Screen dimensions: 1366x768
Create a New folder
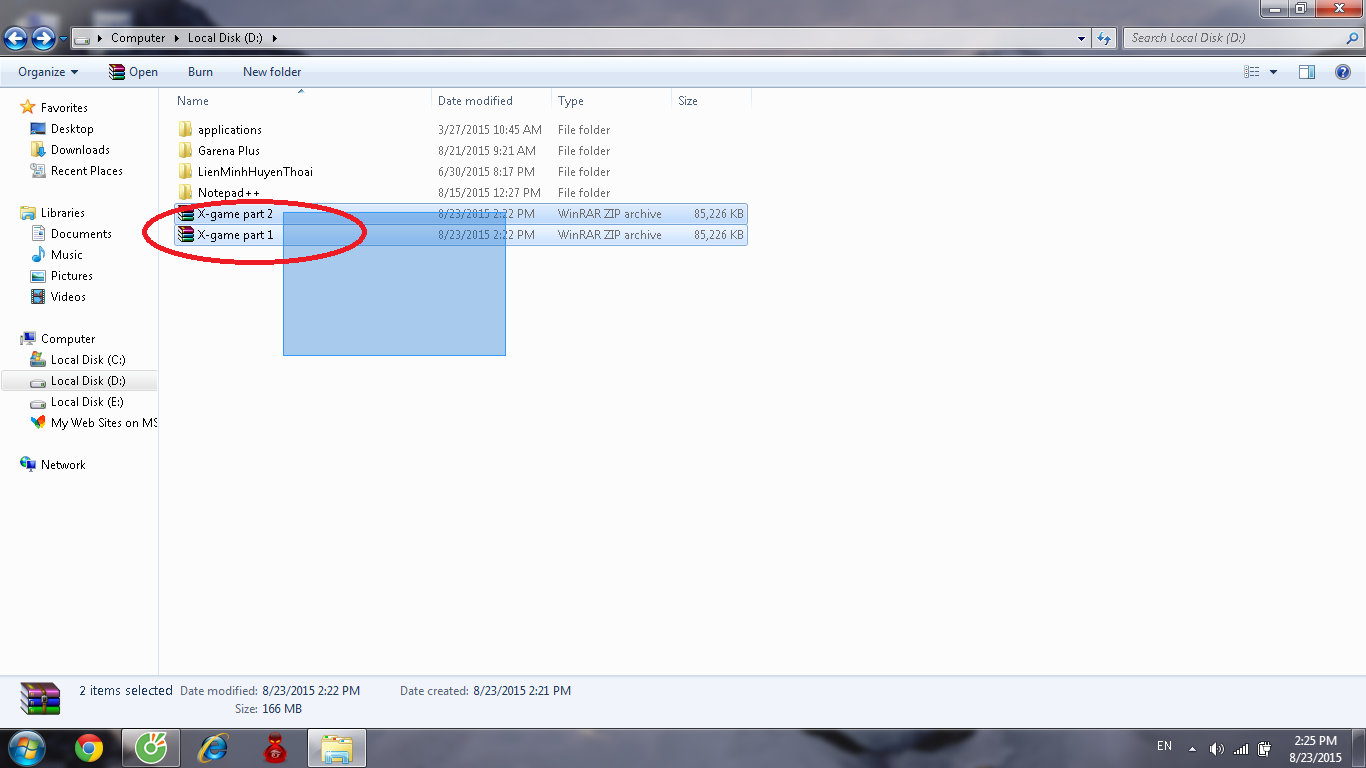(271, 71)
